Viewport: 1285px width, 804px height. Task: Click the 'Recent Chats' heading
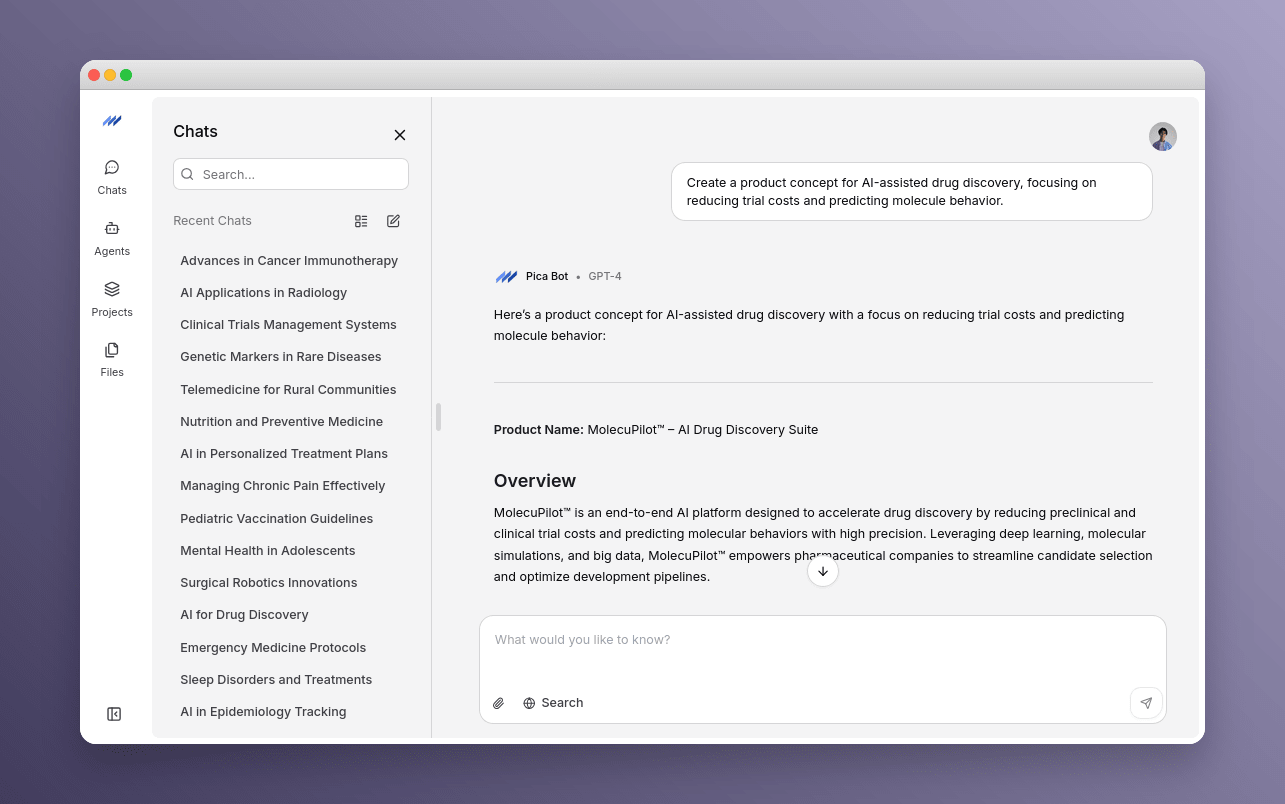pyautogui.click(x=212, y=221)
